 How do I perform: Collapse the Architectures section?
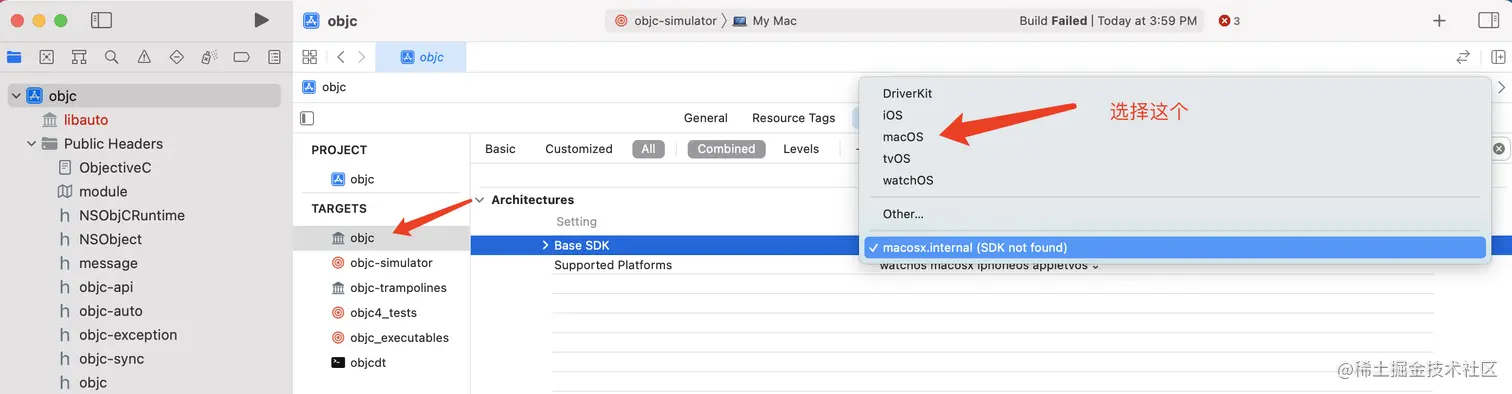pyautogui.click(x=479, y=200)
